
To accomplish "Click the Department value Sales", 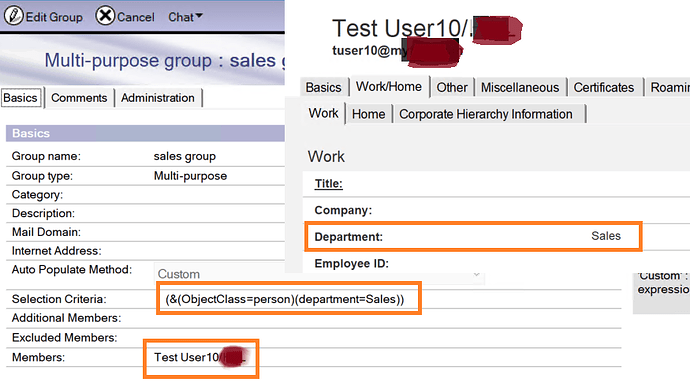I will pos(606,236).
